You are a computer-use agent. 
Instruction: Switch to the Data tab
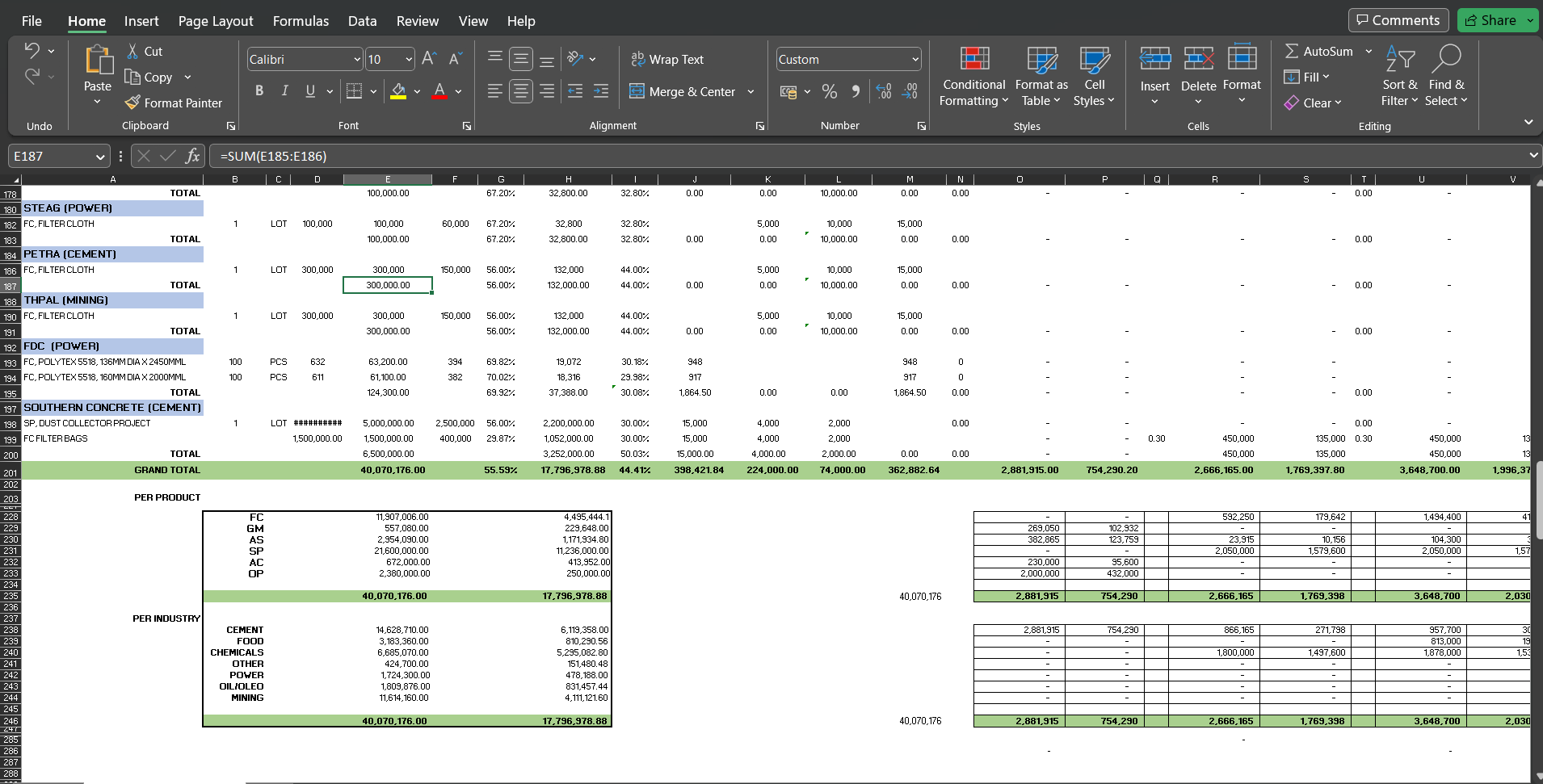363,21
